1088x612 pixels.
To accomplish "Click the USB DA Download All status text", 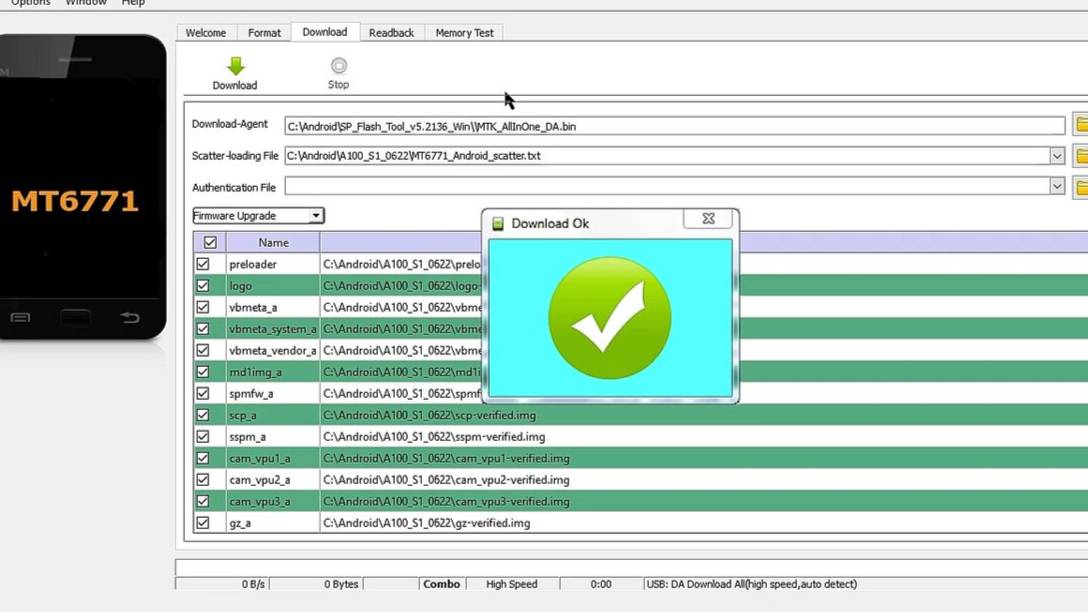I will (751, 584).
